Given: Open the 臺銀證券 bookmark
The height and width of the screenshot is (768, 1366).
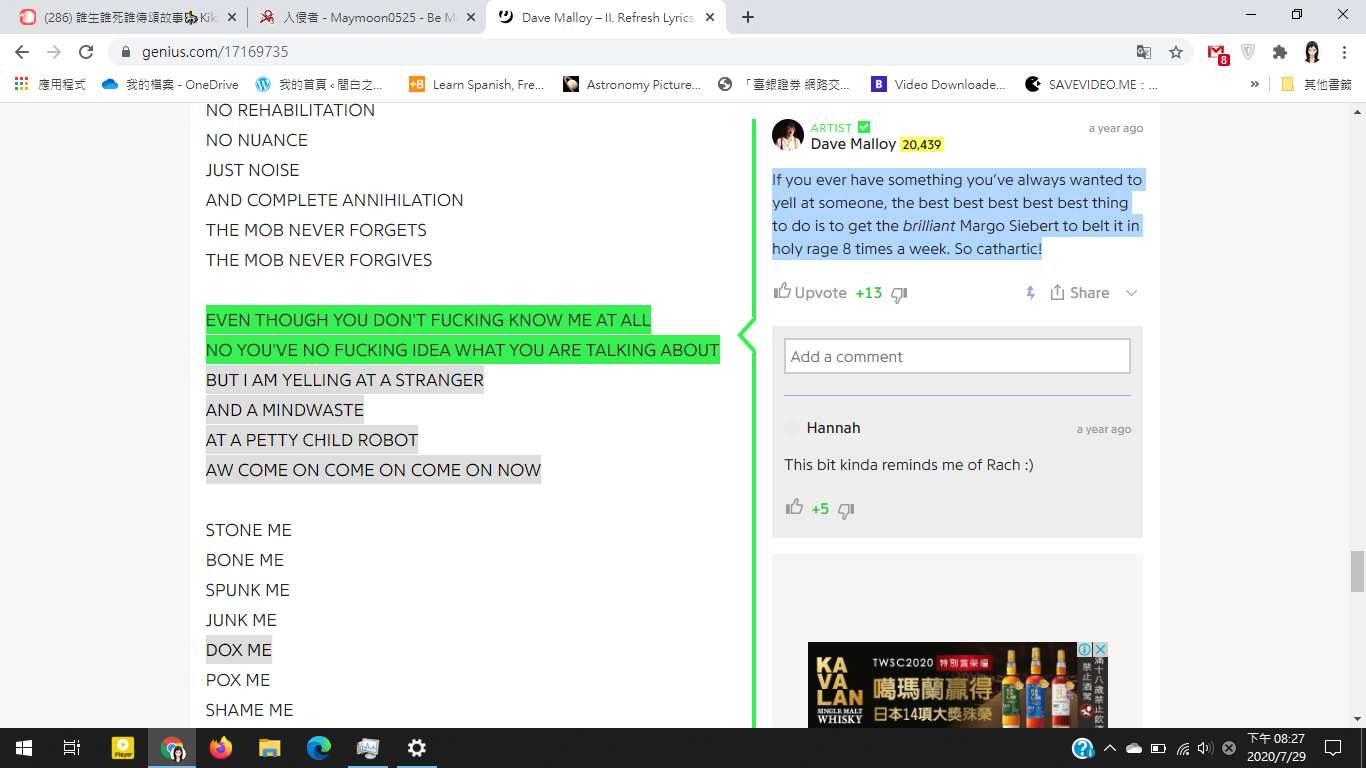Looking at the screenshot, I should click(784, 85).
